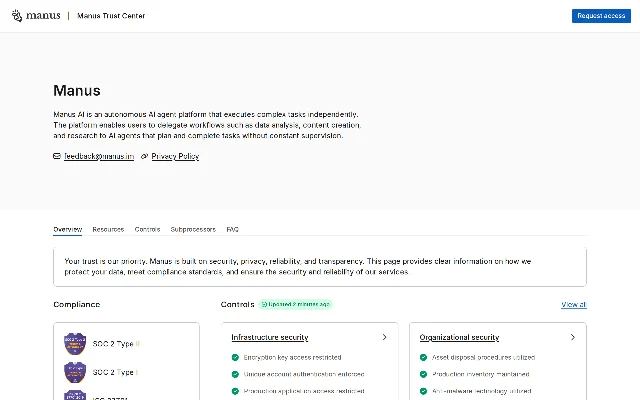Open the feedback@manus.im email link
The height and width of the screenshot is (400, 640).
(x=99, y=156)
